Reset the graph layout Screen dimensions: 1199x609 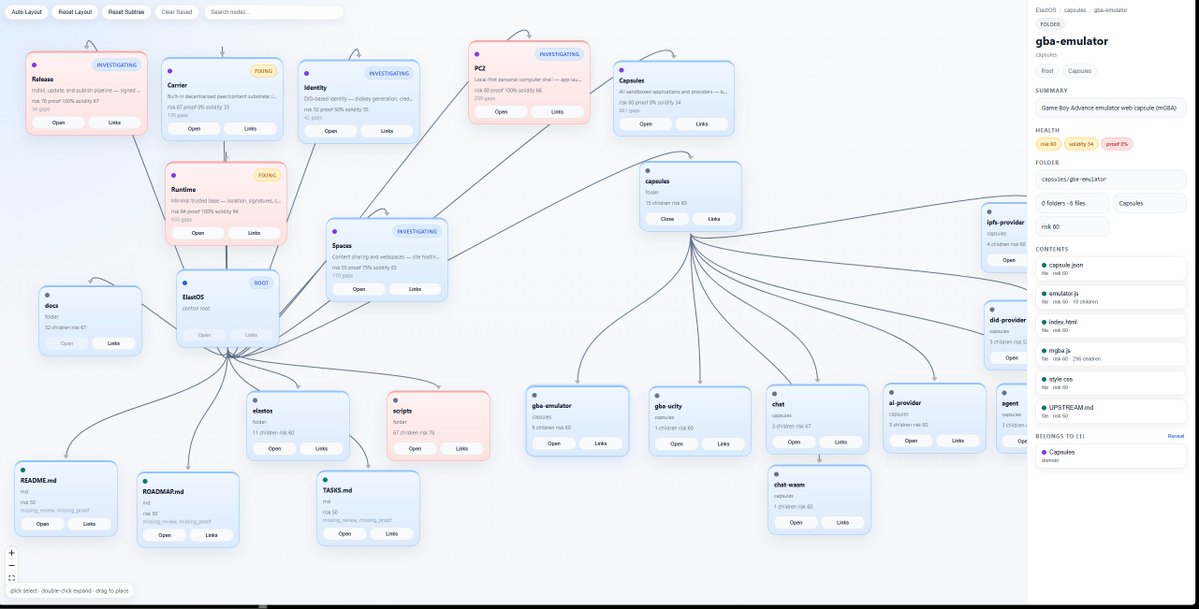coord(75,12)
